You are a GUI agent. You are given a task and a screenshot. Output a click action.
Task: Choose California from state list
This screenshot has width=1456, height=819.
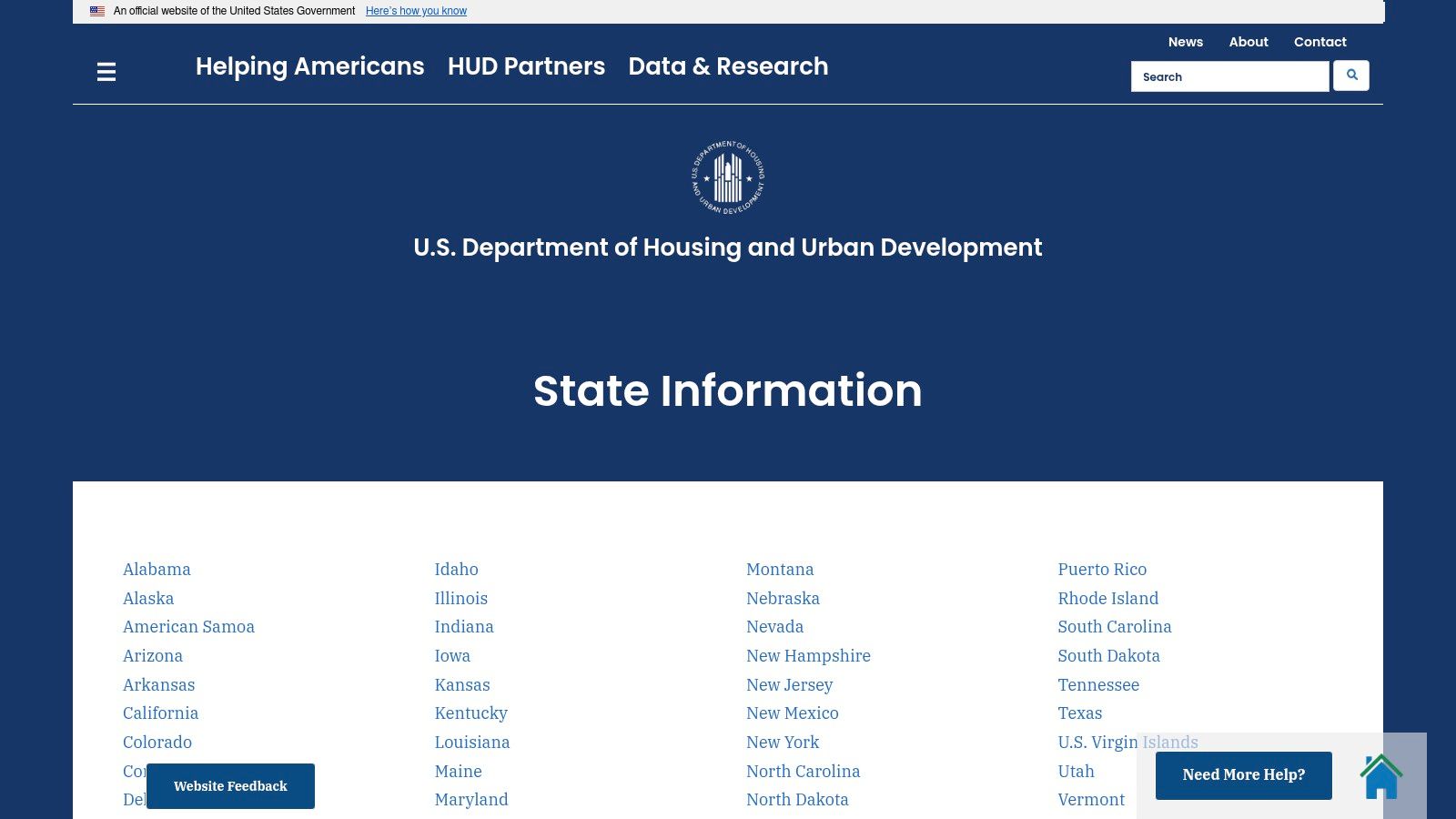tap(160, 713)
